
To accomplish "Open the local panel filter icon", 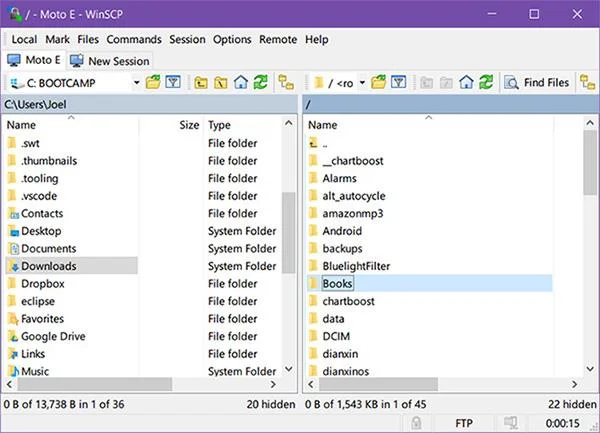I will (x=173, y=82).
